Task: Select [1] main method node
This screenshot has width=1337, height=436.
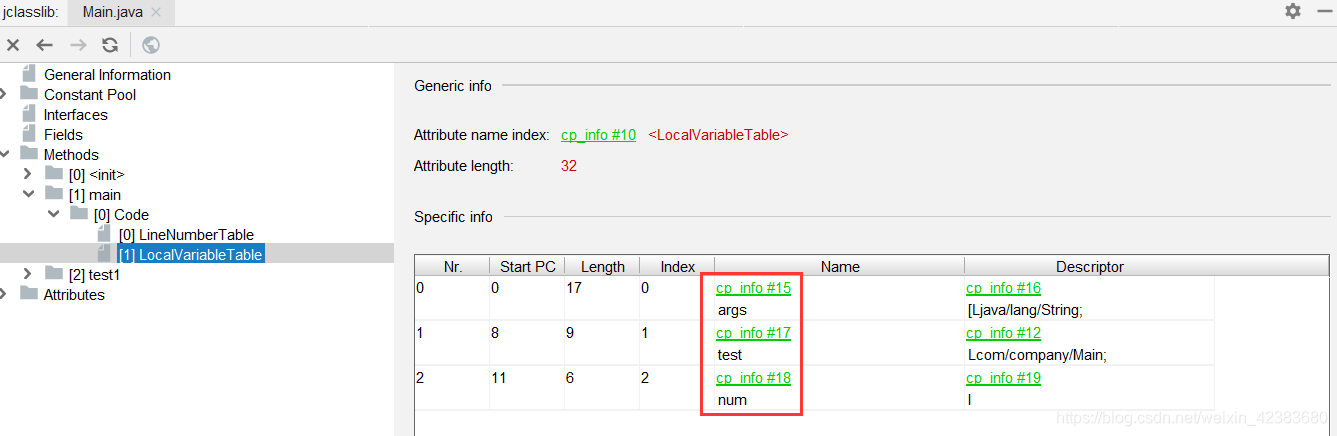Action: pyautogui.click(x=95, y=194)
